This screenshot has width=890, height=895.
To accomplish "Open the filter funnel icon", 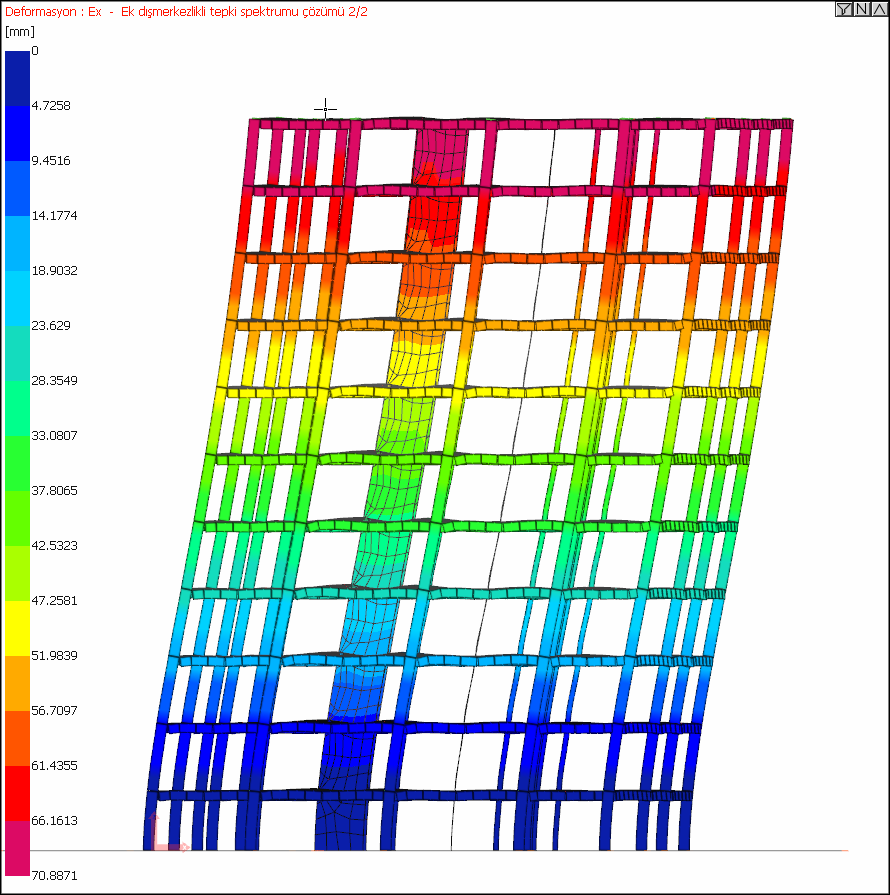I will 844,9.
